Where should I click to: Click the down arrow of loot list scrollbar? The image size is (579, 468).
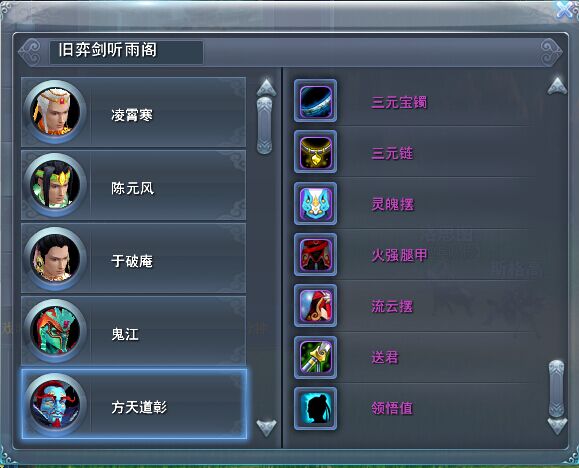pyautogui.click(x=557, y=426)
